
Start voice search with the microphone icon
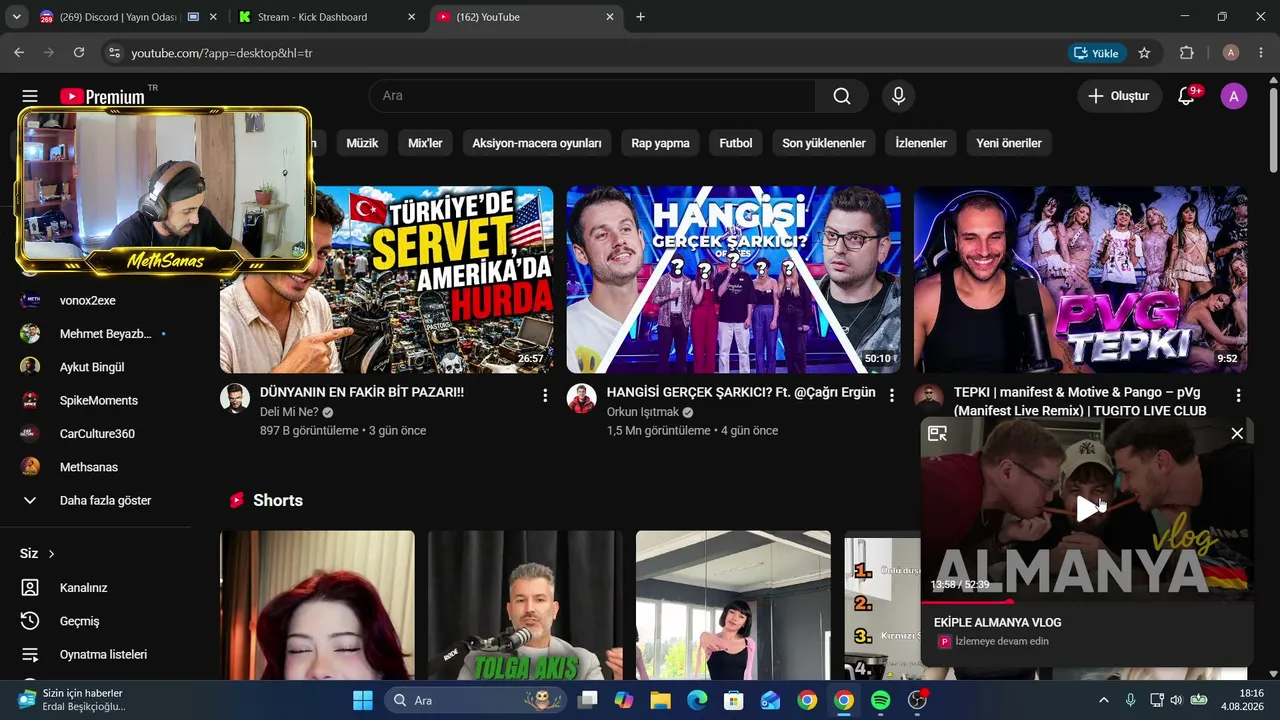pos(898,96)
